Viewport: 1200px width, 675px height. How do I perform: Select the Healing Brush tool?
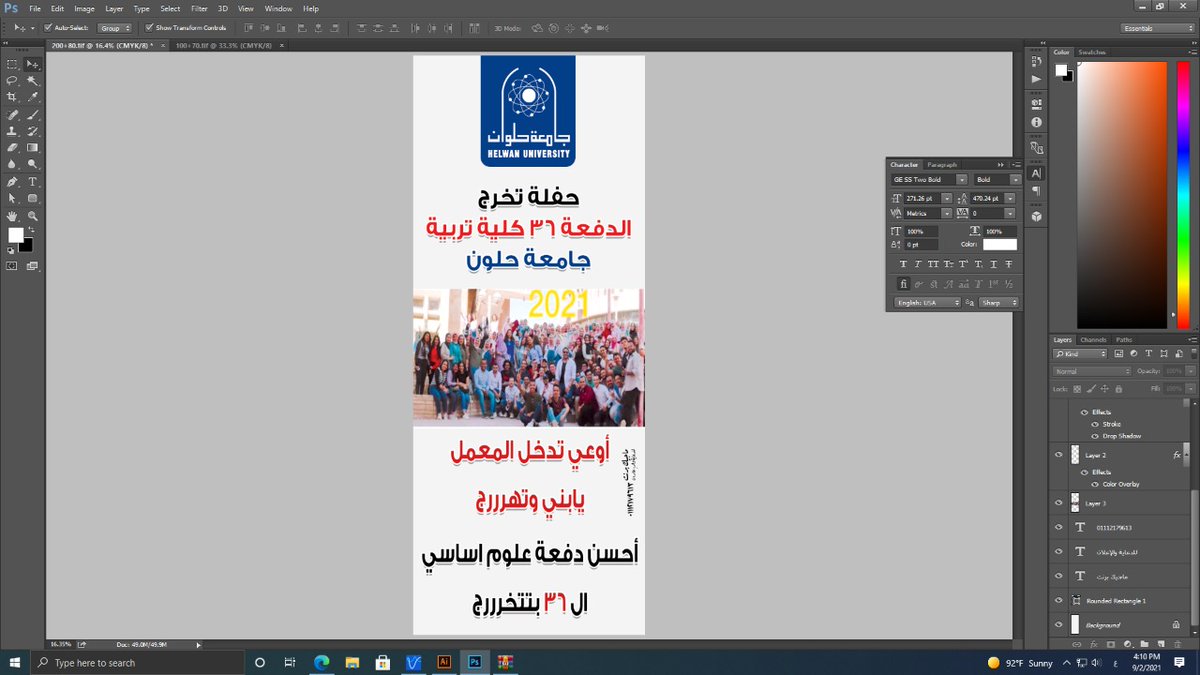coord(11,115)
